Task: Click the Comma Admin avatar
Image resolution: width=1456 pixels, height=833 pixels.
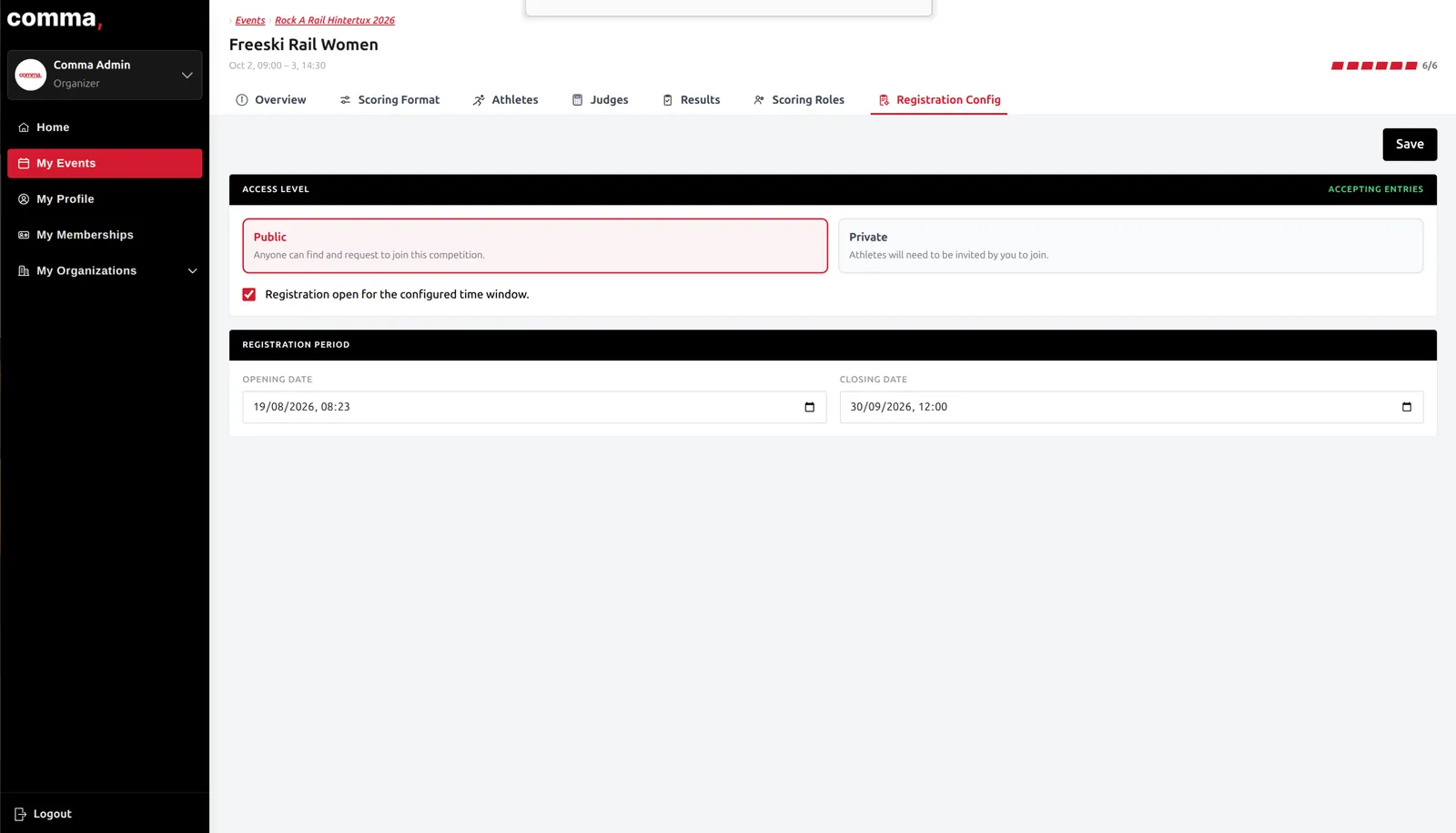Action: tap(31, 75)
